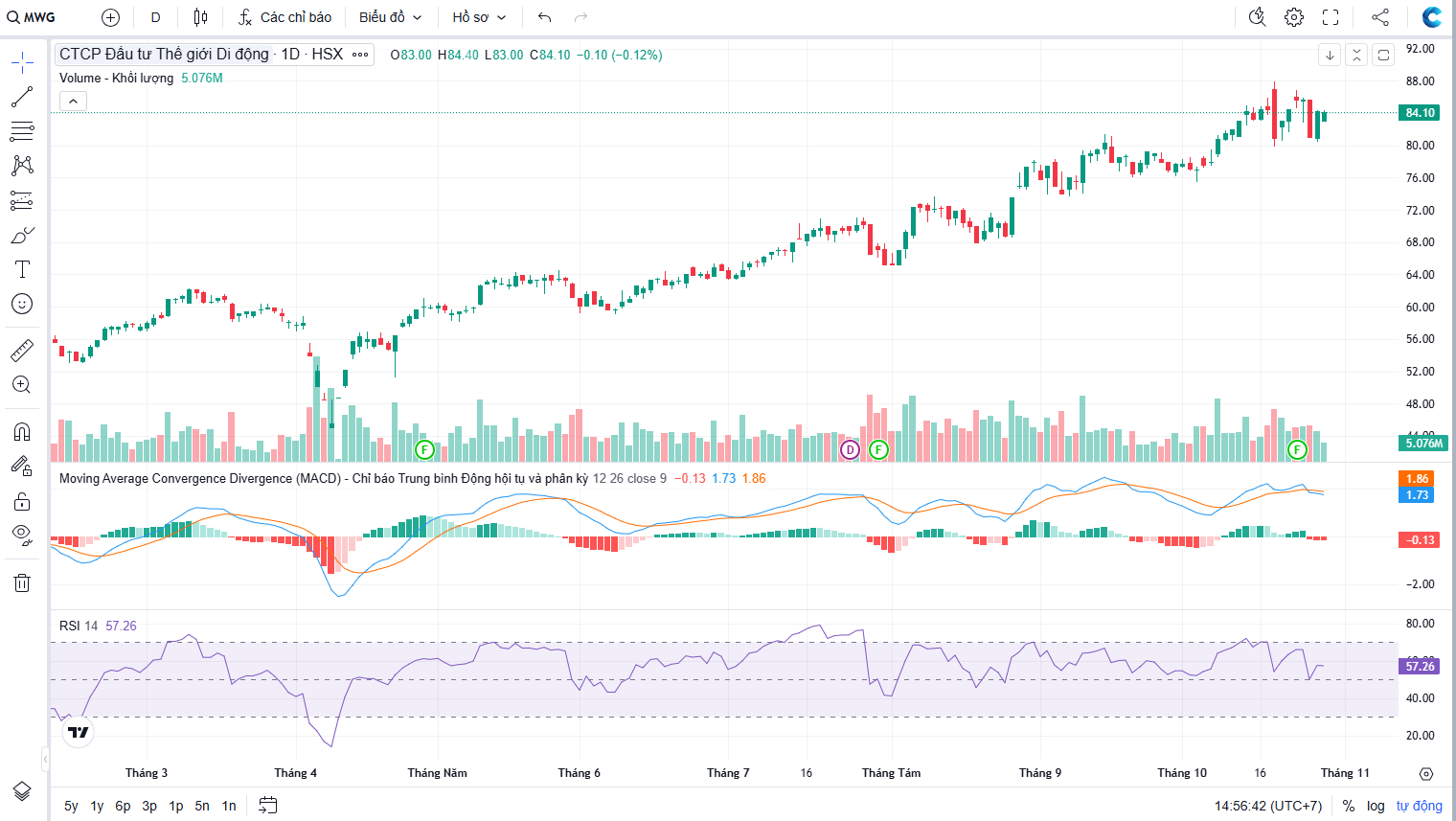Viewport: 1456px width, 821px height.
Task: Toggle lock all drawing tools
Action: [22, 501]
